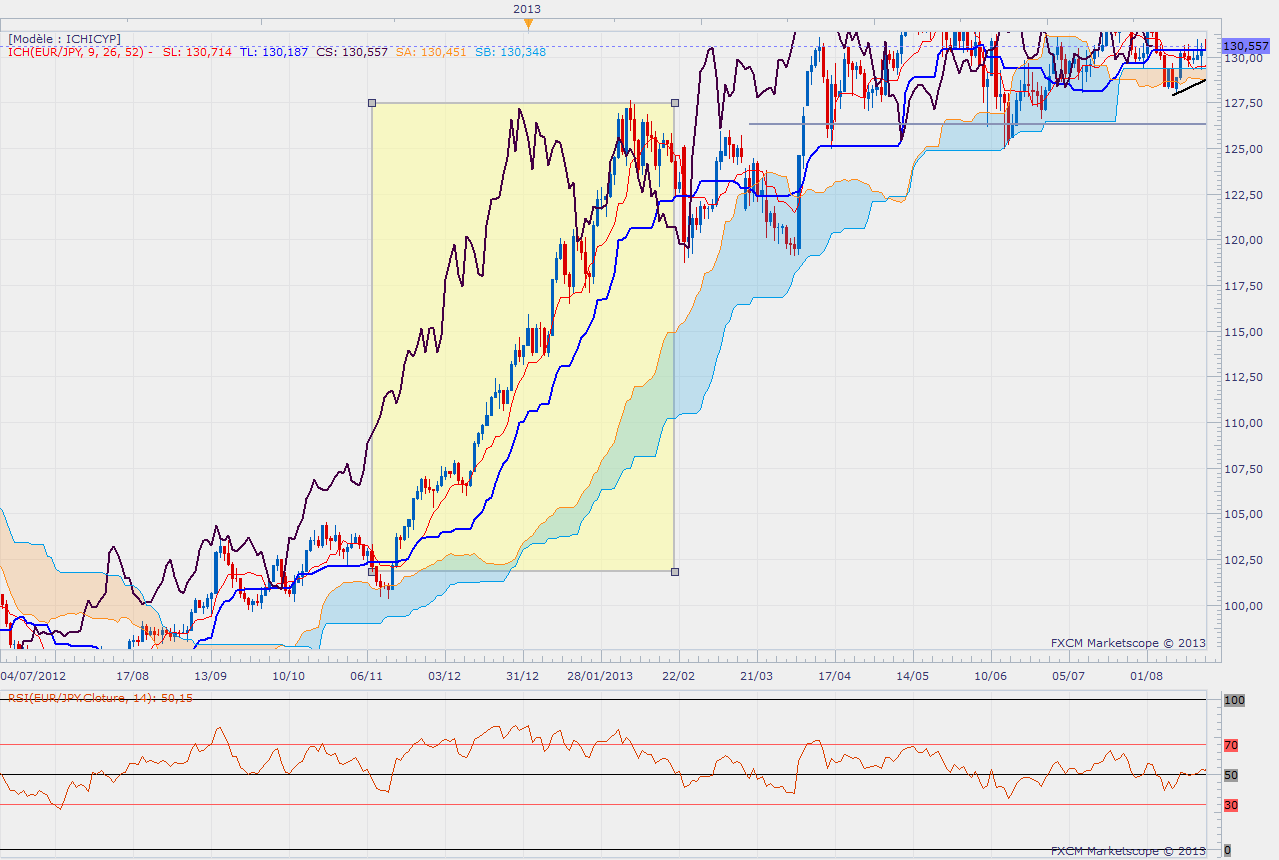Select the top-left handle of yellow rectangle
1279x860 pixels.
pyautogui.click(x=372, y=102)
